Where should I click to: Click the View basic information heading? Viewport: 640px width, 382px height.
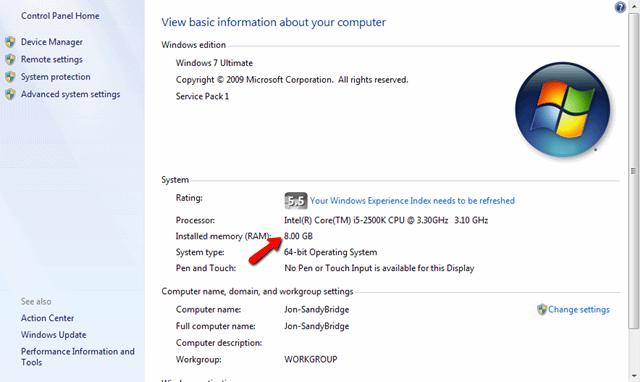[x=273, y=22]
